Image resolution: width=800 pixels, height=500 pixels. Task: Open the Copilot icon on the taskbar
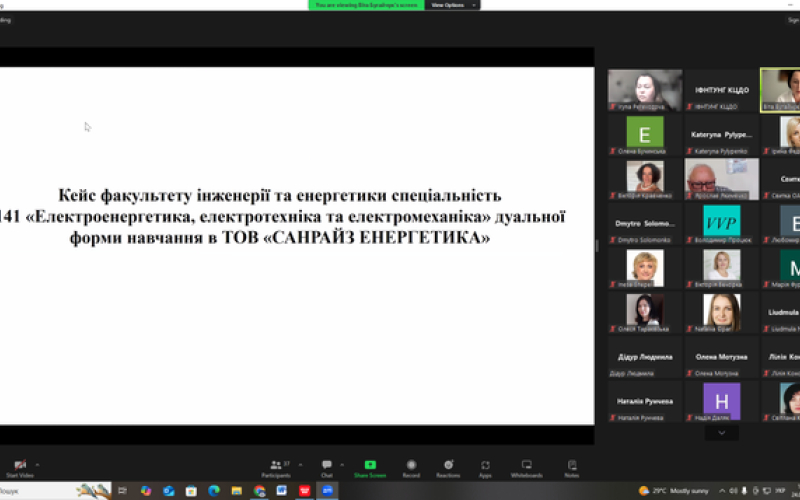tap(146, 491)
